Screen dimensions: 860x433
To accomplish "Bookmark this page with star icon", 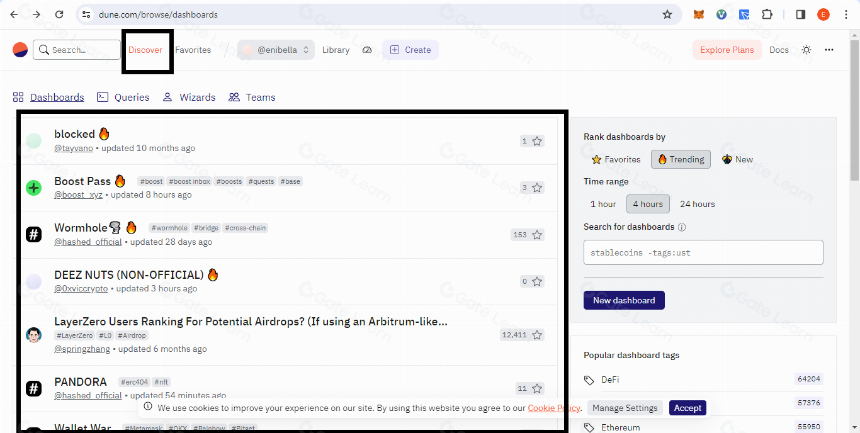I will pyautogui.click(x=667, y=15).
